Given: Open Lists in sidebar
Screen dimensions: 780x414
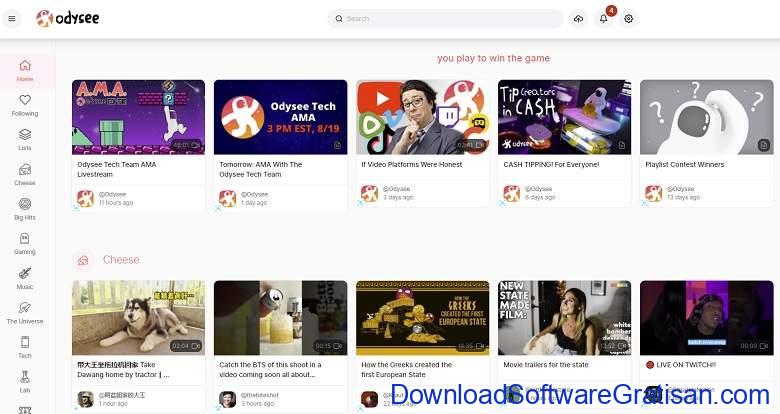Looking at the screenshot, I should pos(25,140).
